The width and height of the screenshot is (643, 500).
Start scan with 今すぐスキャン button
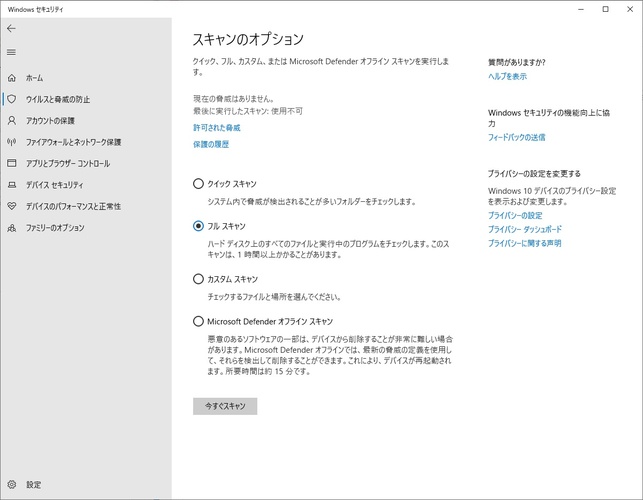(225, 406)
